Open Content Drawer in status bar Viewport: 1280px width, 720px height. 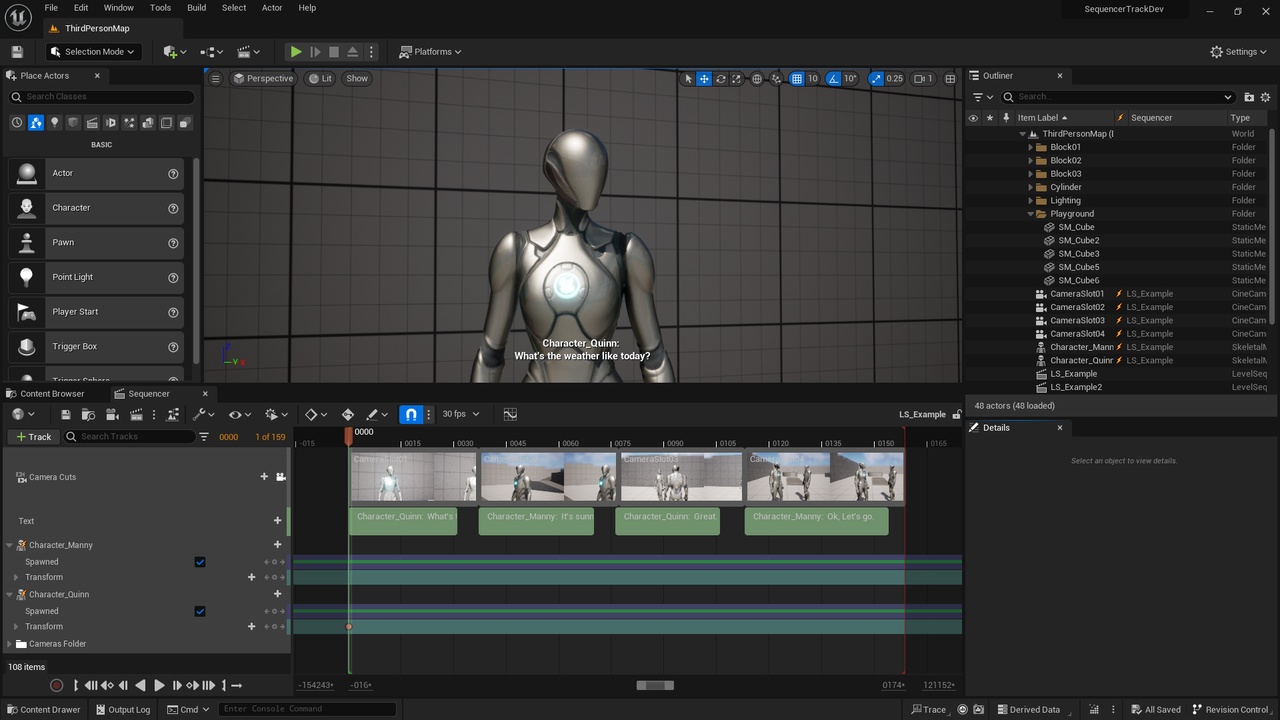click(x=44, y=710)
